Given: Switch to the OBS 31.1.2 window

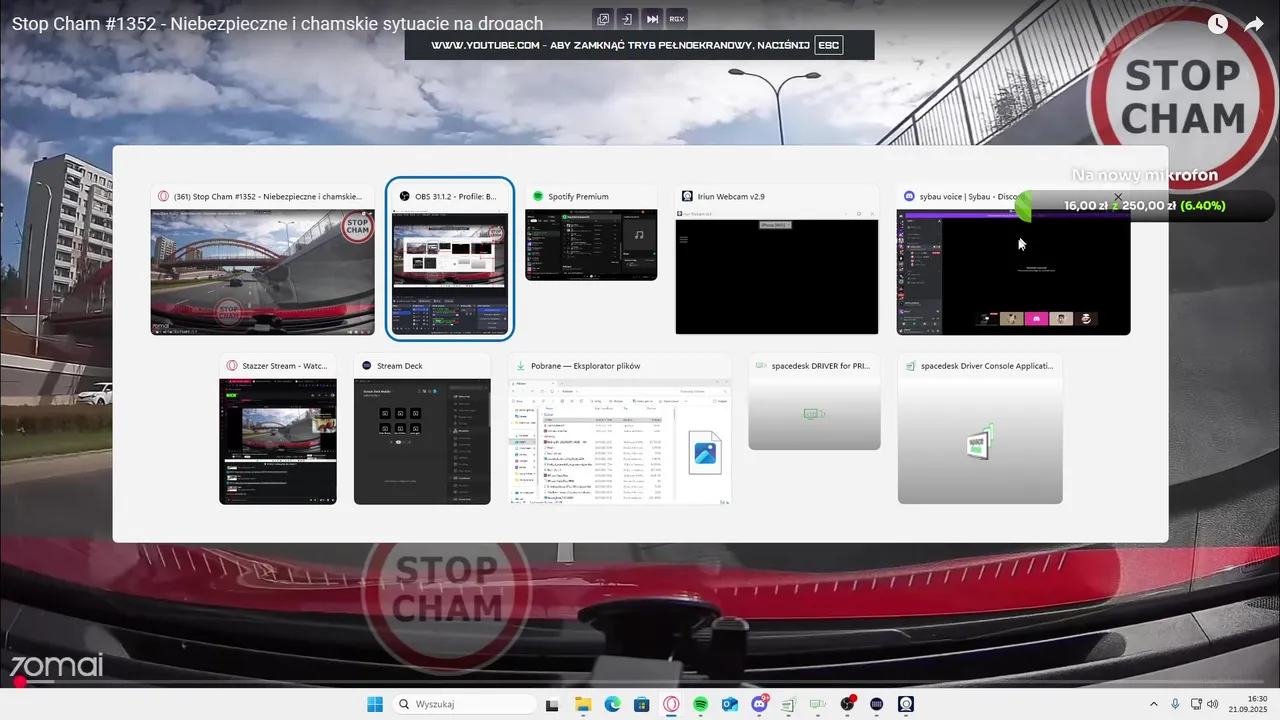Looking at the screenshot, I should (x=450, y=258).
